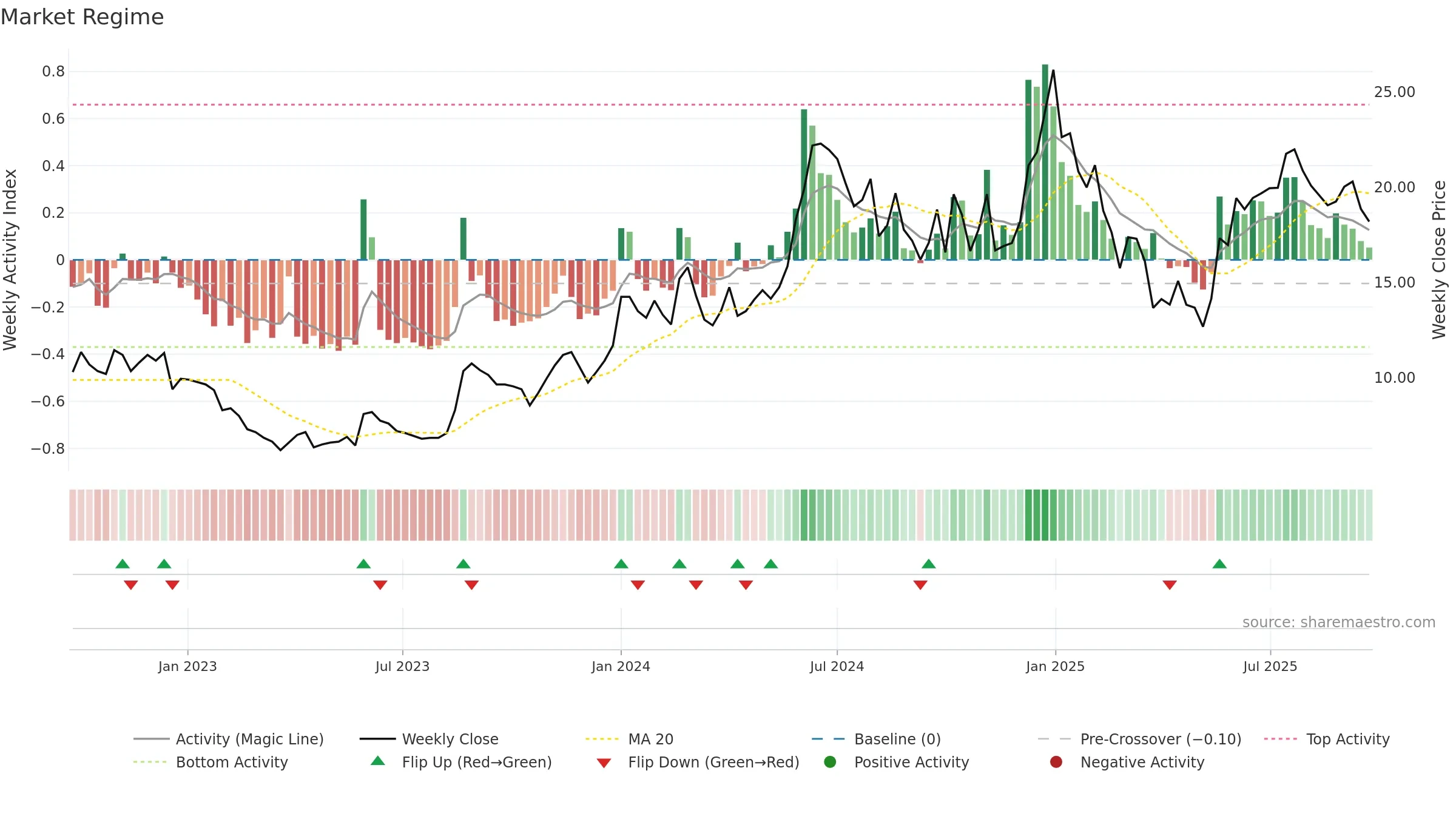The height and width of the screenshot is (819, 1456).
Task: Click the Weekly Close Price axis title
Action: [1439, 260]
